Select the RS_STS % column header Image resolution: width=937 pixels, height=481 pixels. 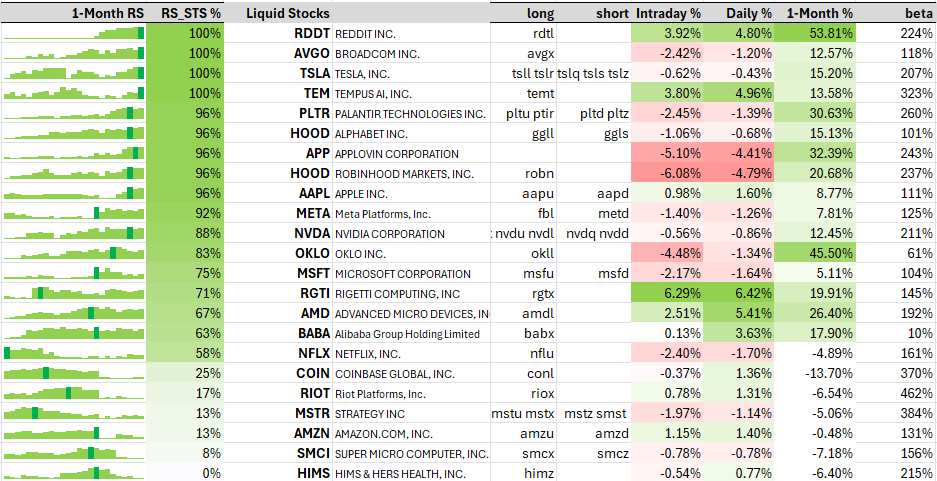185,13
